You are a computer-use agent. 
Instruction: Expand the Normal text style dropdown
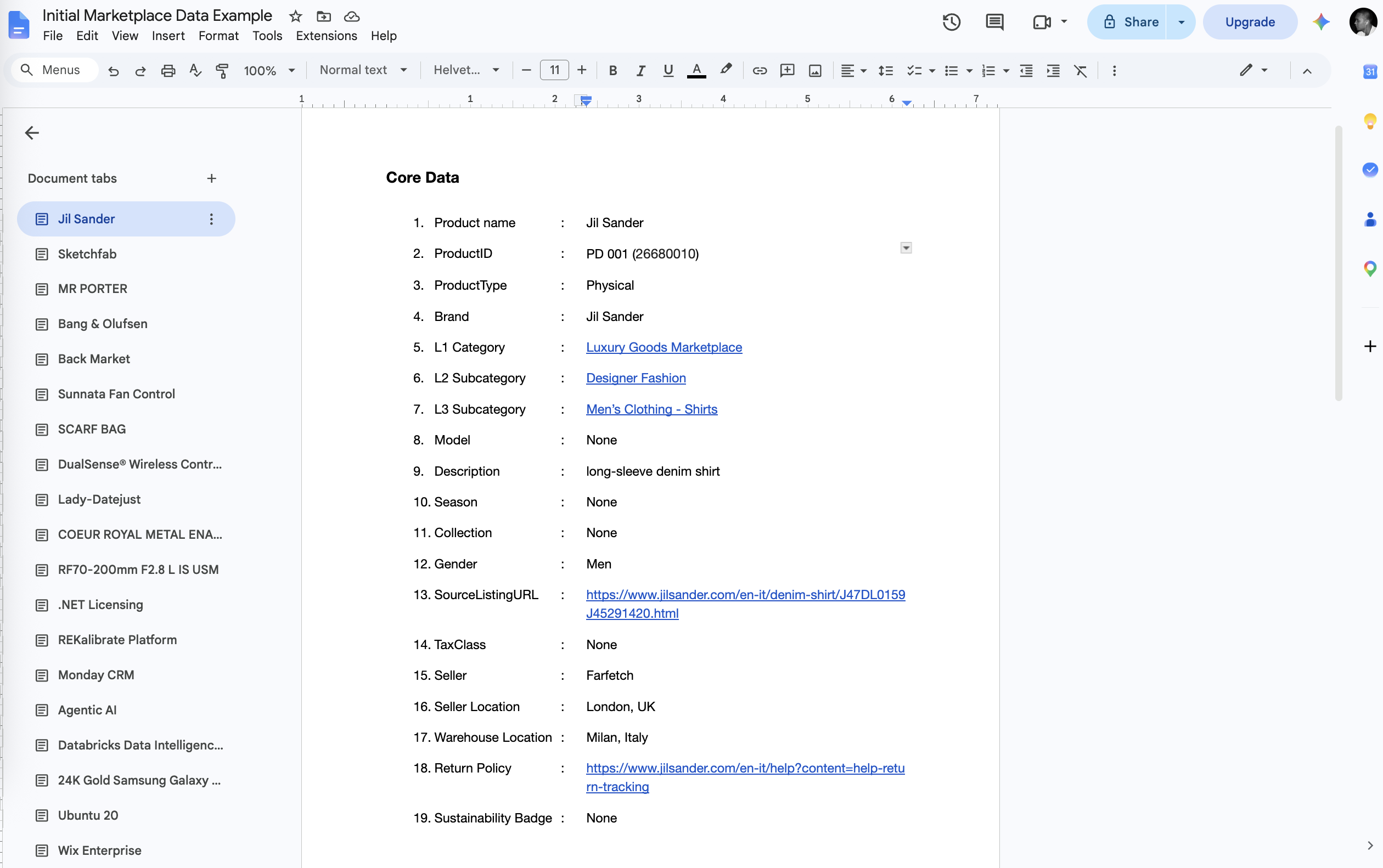[x=363, y=70]
